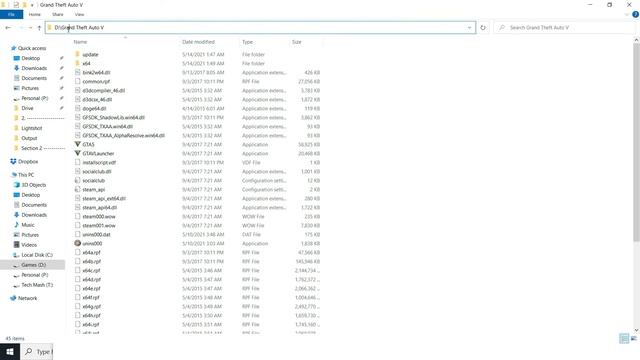The image size is (640, 360).
Task: Open the File ribbon tab
Action: pyautogui.click(x=11, y=14)
